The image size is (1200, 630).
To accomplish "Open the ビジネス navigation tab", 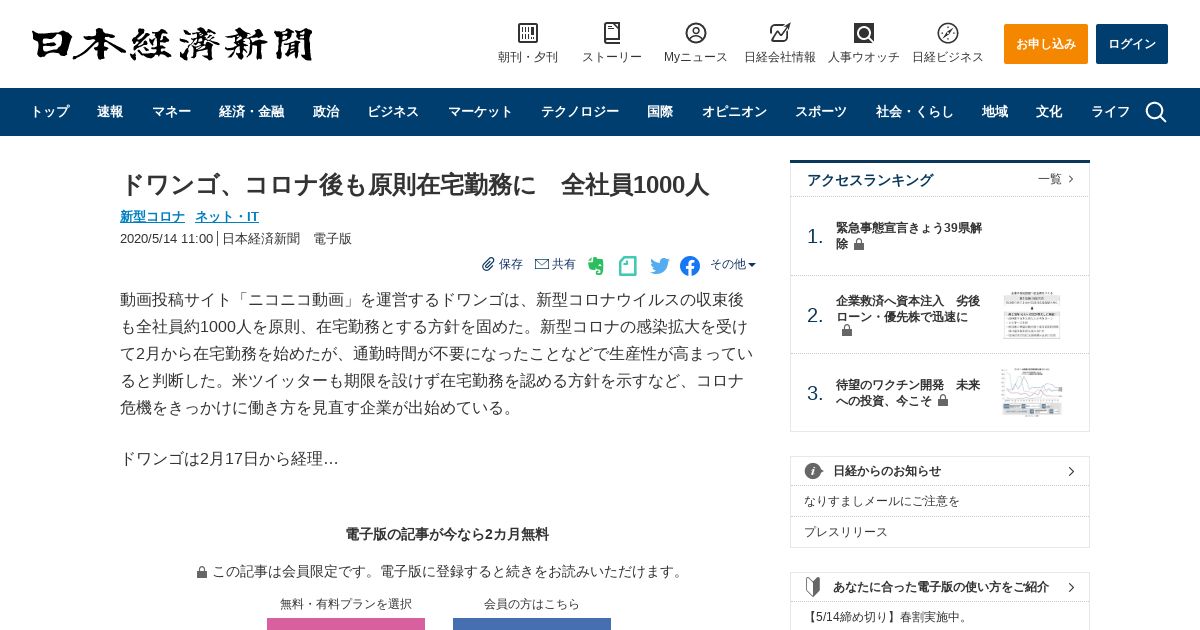I will click(x=393, y=112).
